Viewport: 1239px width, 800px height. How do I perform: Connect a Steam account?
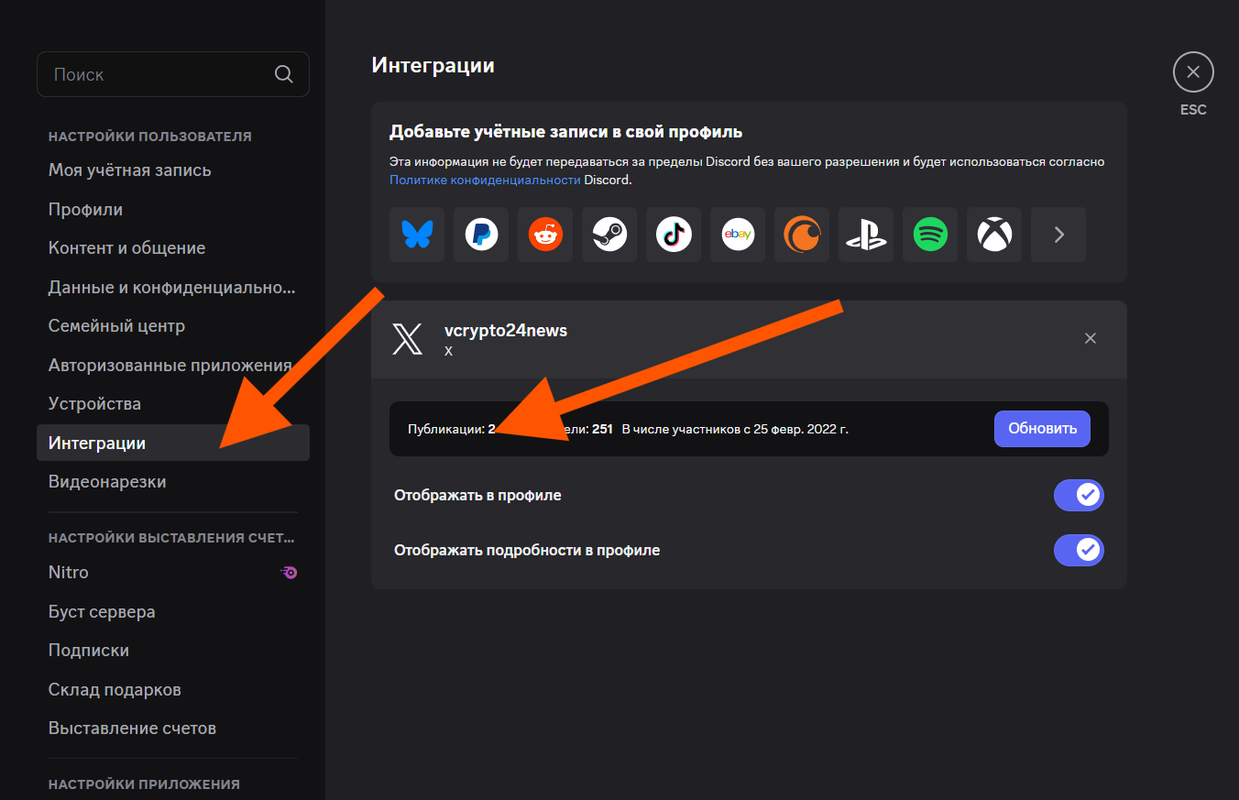[x=609, y=235]
